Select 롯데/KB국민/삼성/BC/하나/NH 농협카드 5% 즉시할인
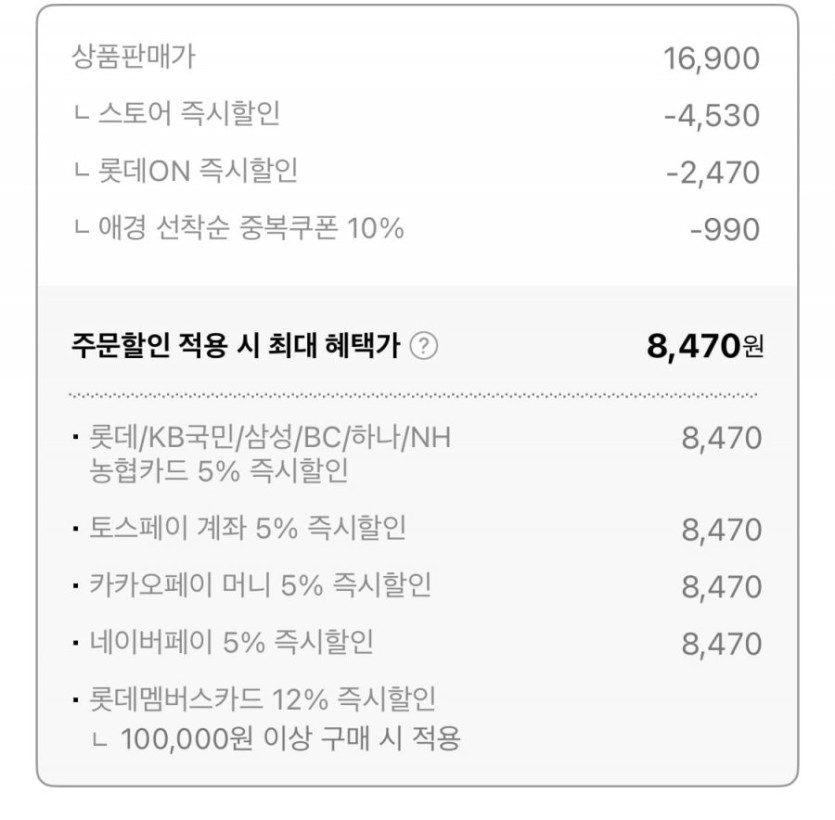 (x=262, y=452)
